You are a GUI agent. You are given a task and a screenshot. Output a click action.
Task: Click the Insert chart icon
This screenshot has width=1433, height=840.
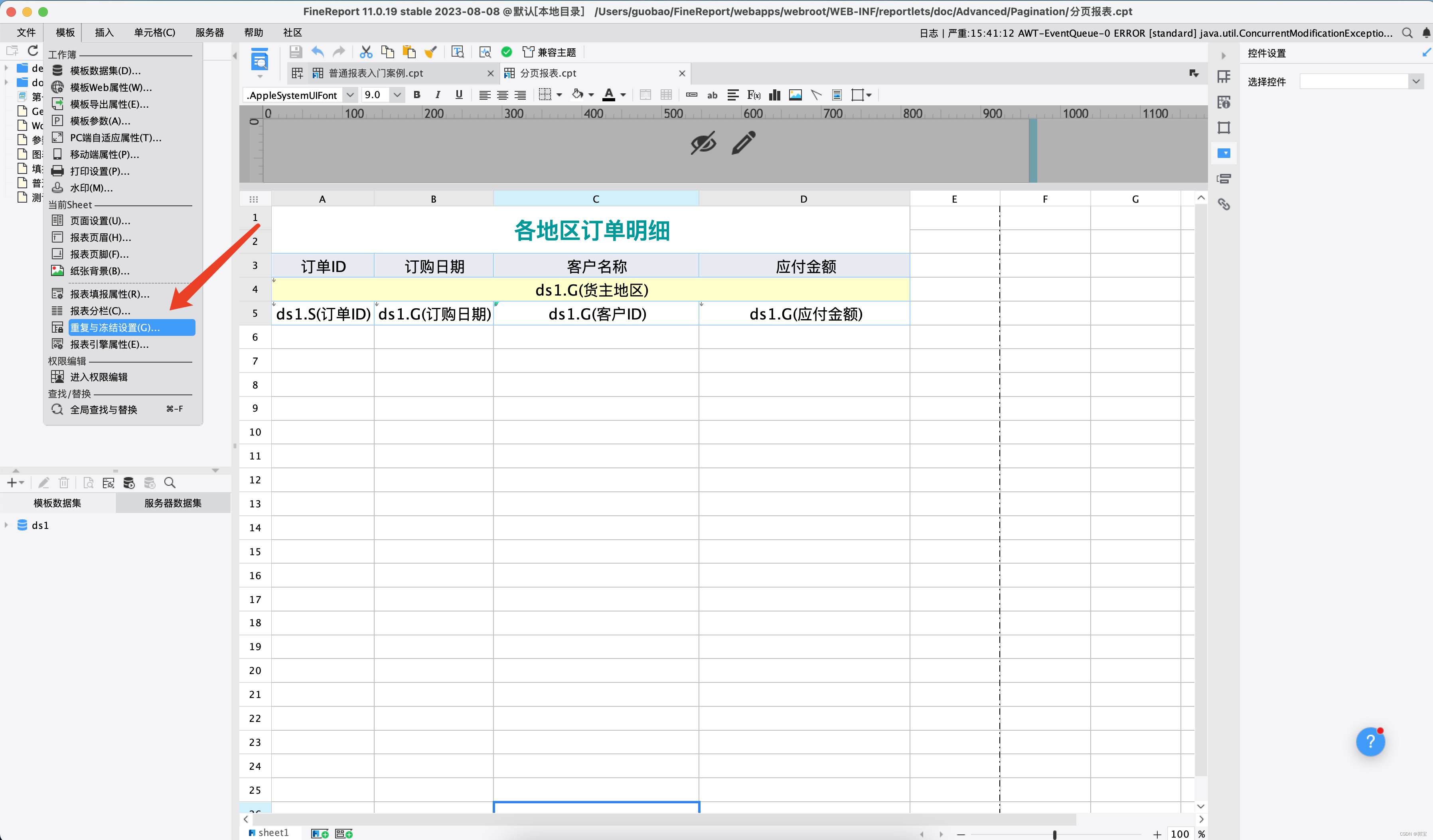coord(774,95)
